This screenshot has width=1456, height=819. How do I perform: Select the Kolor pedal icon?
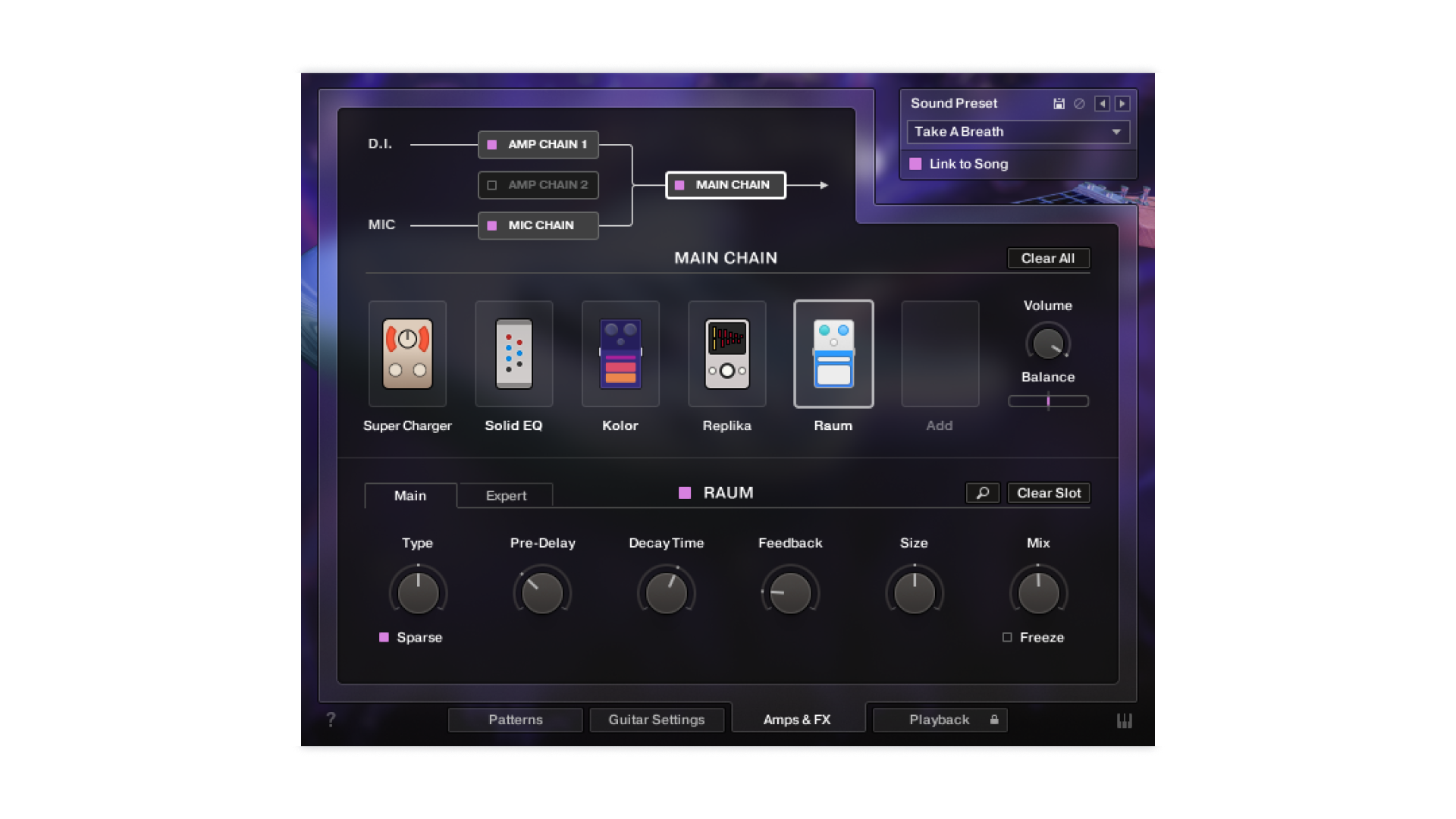click(620, 354)
